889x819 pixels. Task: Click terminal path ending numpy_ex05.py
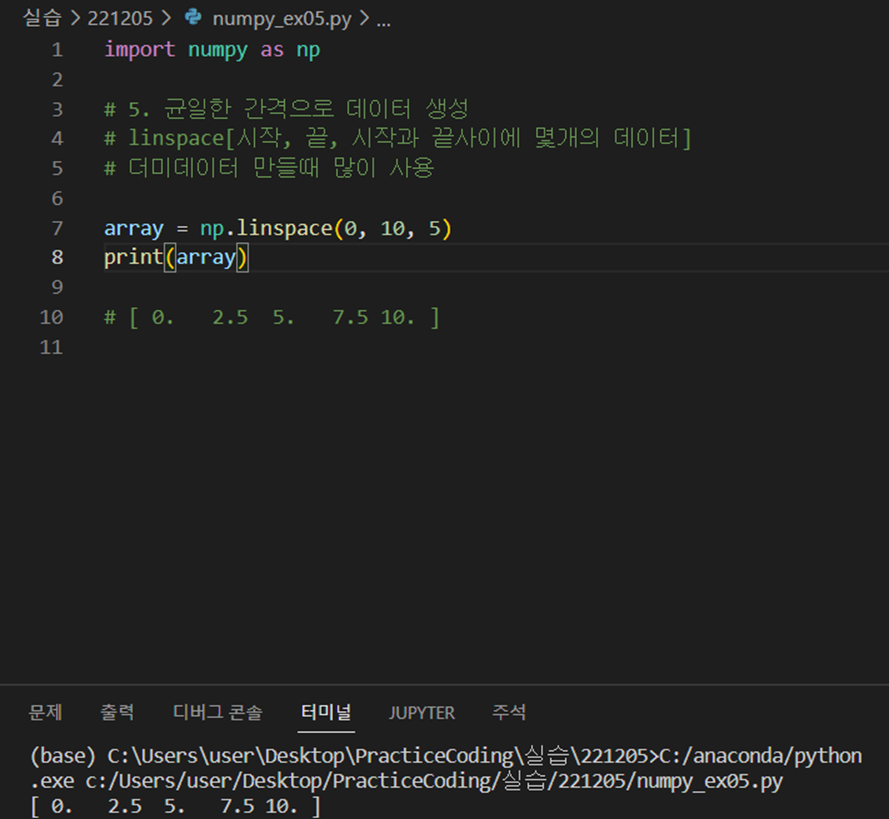point(406,781)
